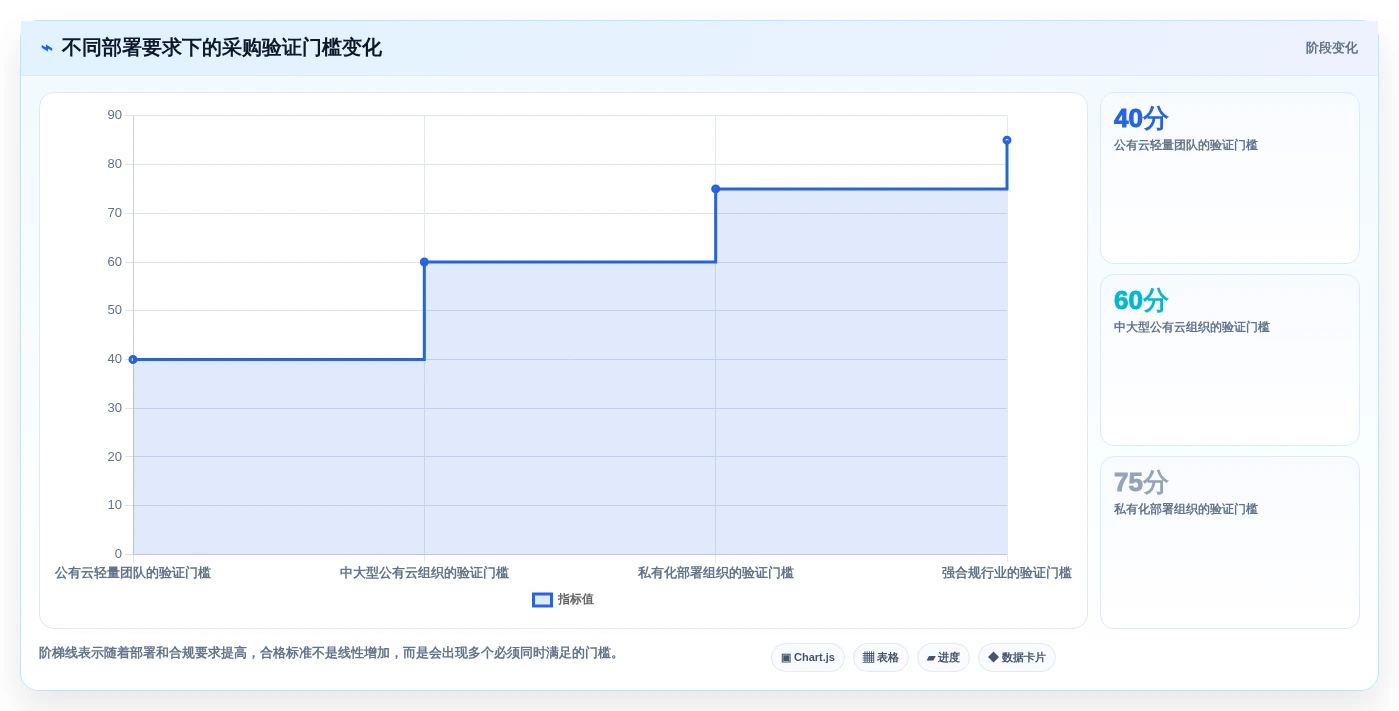1399x711 pixels.
Task: Open the 60分 summary card value
Action: [1141, 301]
